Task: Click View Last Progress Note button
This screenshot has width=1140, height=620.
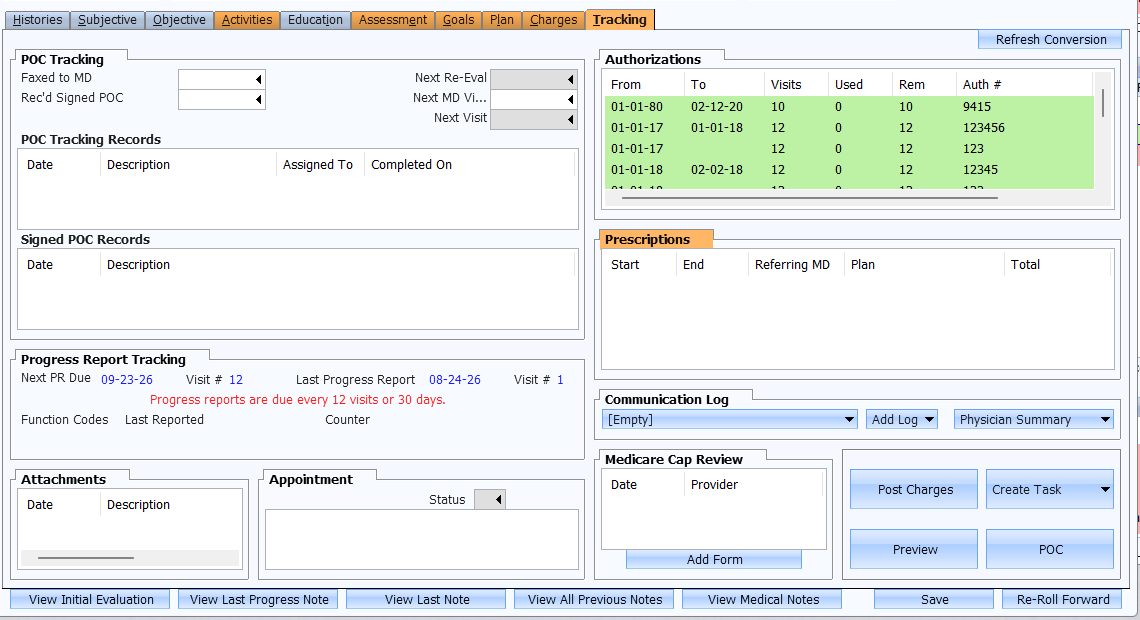Action: (259, 600)
